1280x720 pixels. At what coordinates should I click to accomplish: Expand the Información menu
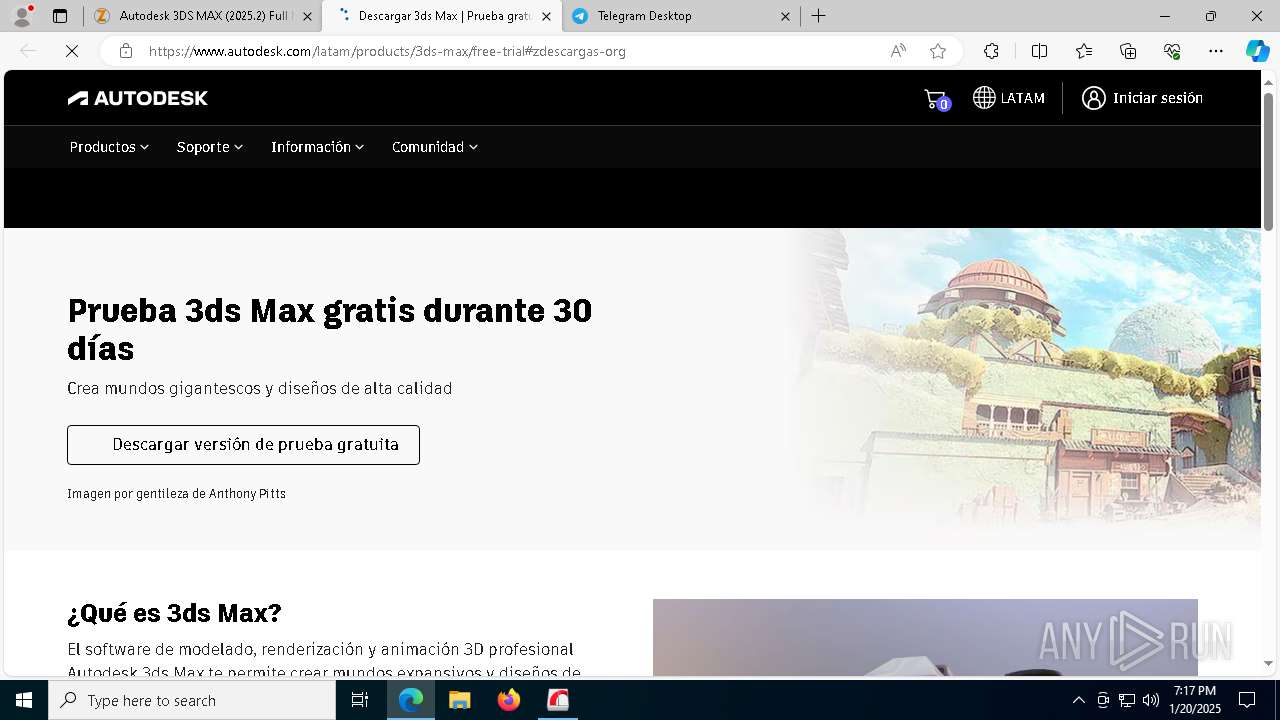coord(317,147)
